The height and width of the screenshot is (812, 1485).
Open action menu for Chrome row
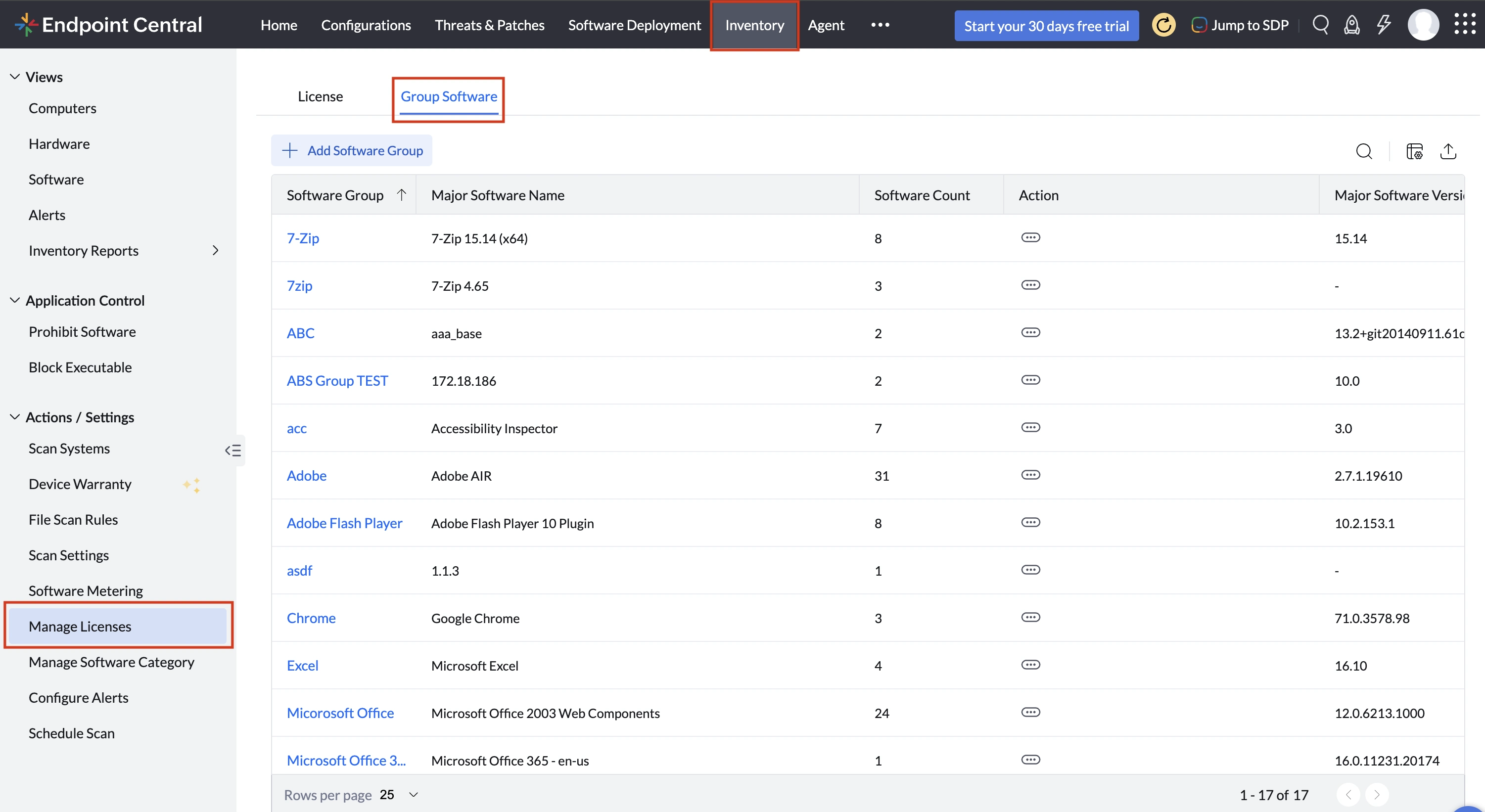click(1030, 617)
